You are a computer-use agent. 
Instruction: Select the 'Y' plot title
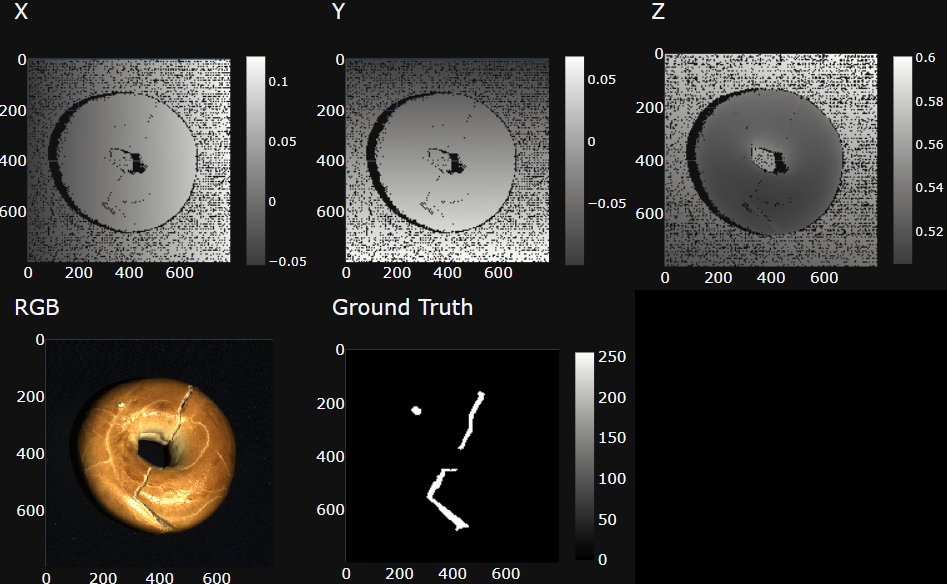[x=338, y=11]
